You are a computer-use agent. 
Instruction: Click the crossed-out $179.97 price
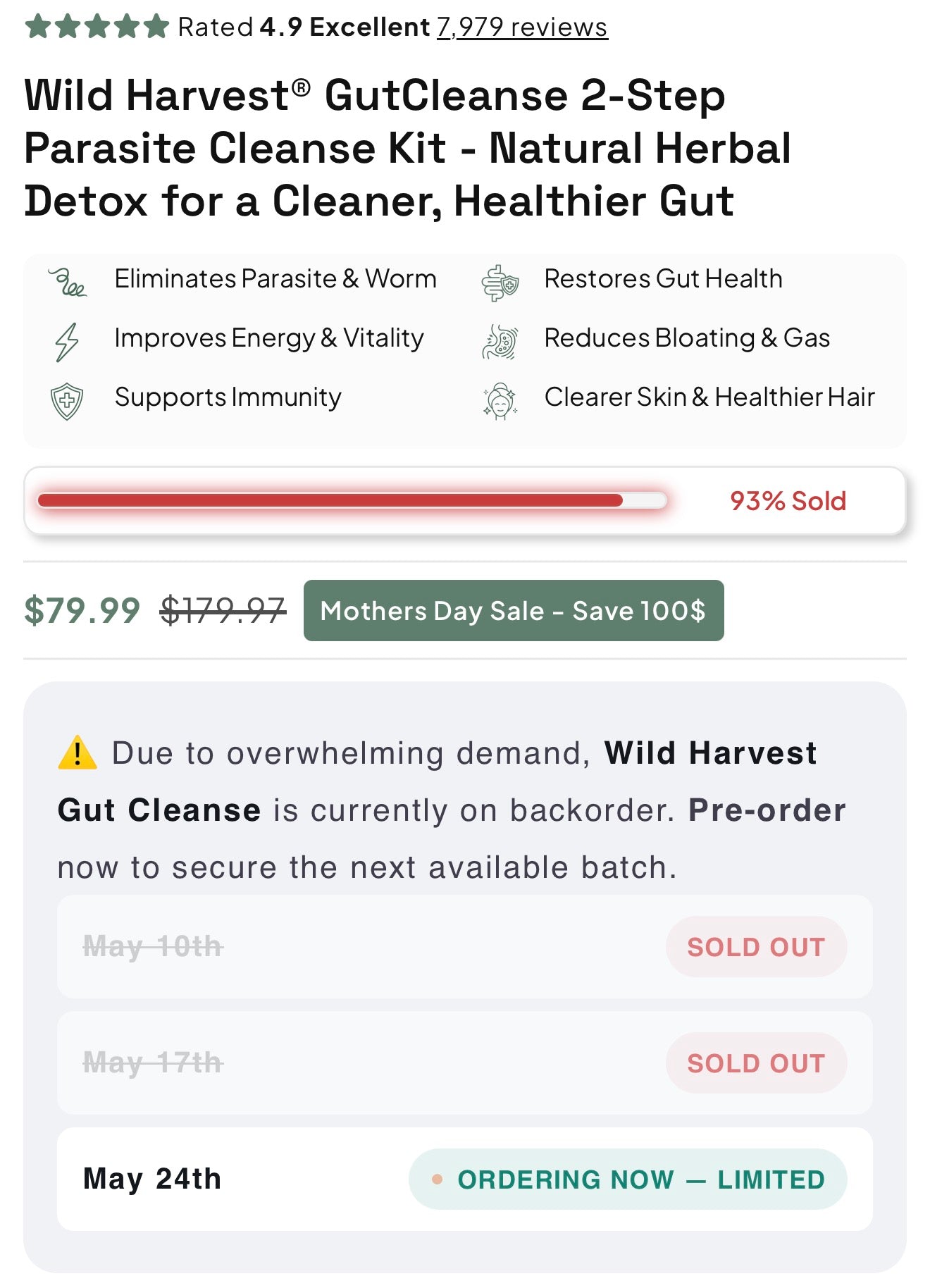[223, 610]
